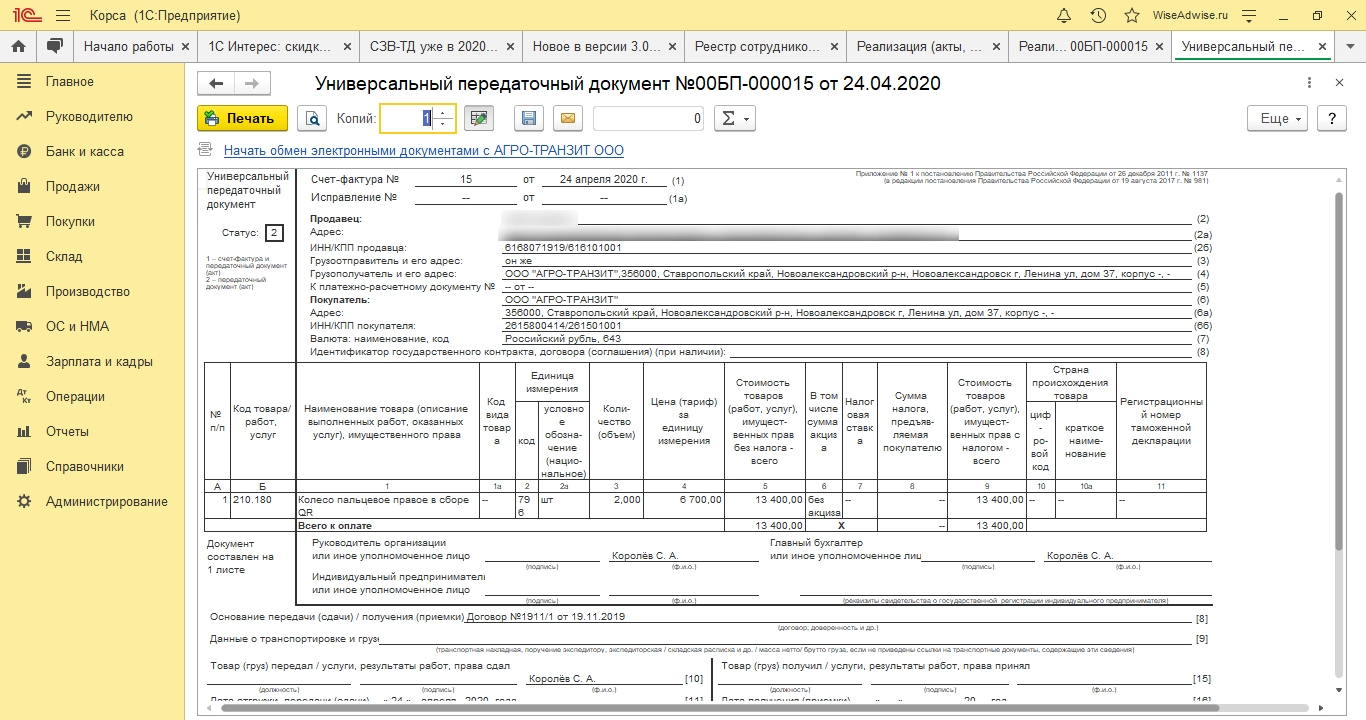Open the Продажи section in sidebar
This screenshot has width=1366, height=720.
(x=72, y=186)
